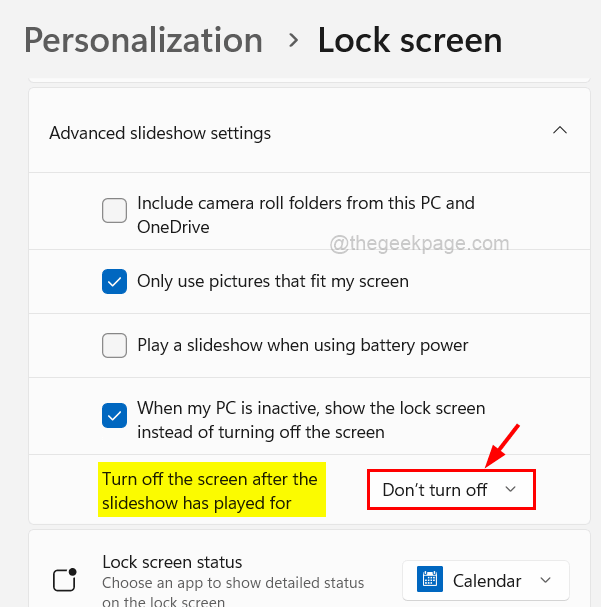Image resolution: width=601 pixels, height=607 pixels.
Task: Collapse Advanced slideshow settings chevron
Action: (x=560, y=131)
